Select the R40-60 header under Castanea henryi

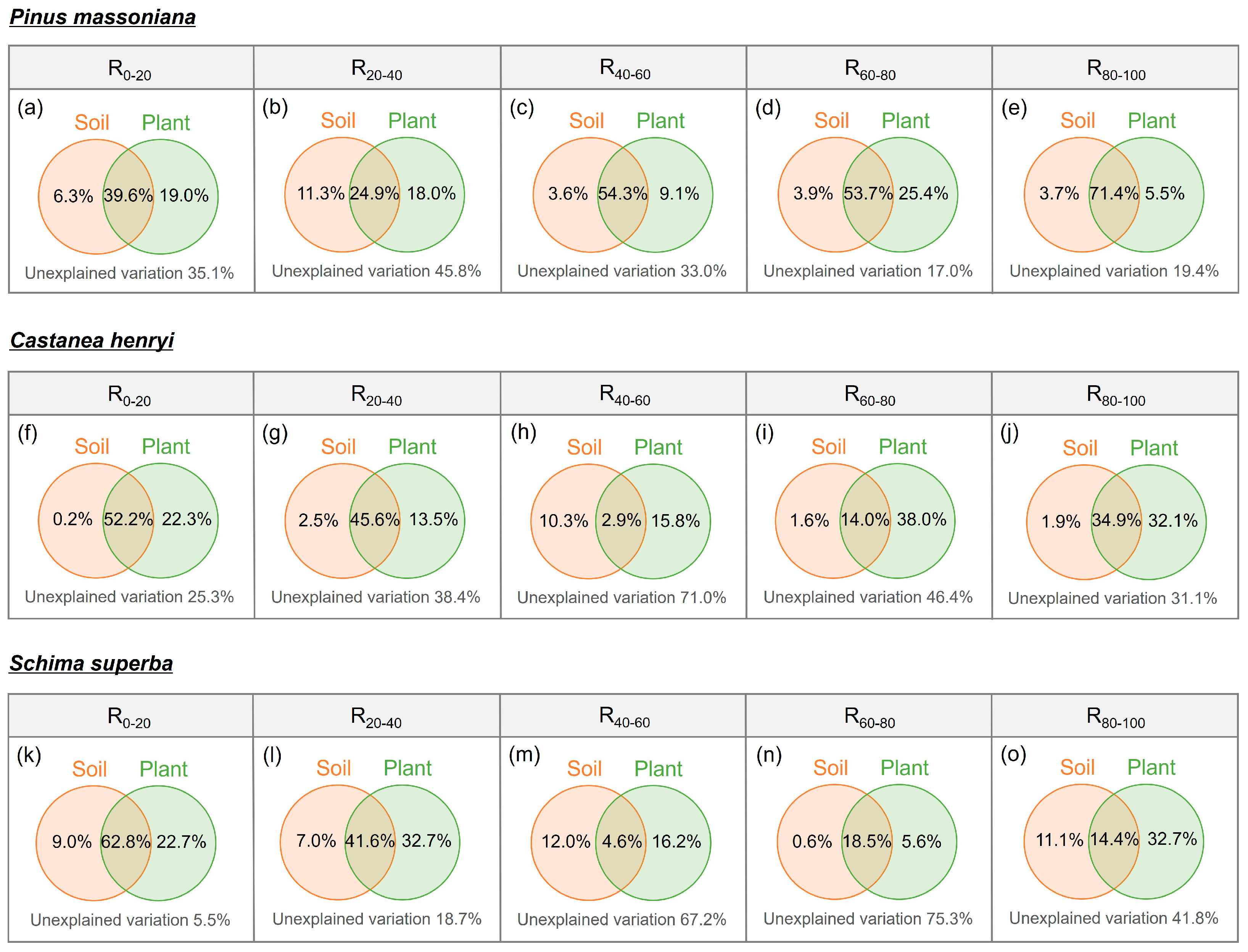tap(624, 394)
